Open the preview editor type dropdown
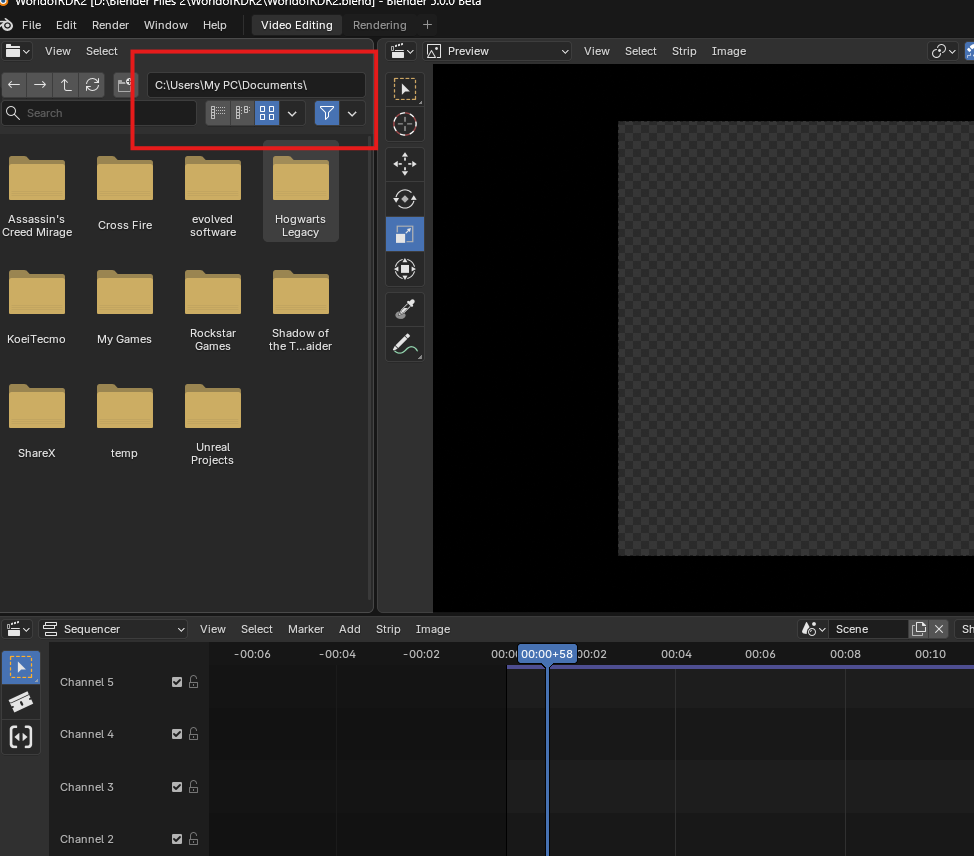974x856 pixels. tap(402, 51)
